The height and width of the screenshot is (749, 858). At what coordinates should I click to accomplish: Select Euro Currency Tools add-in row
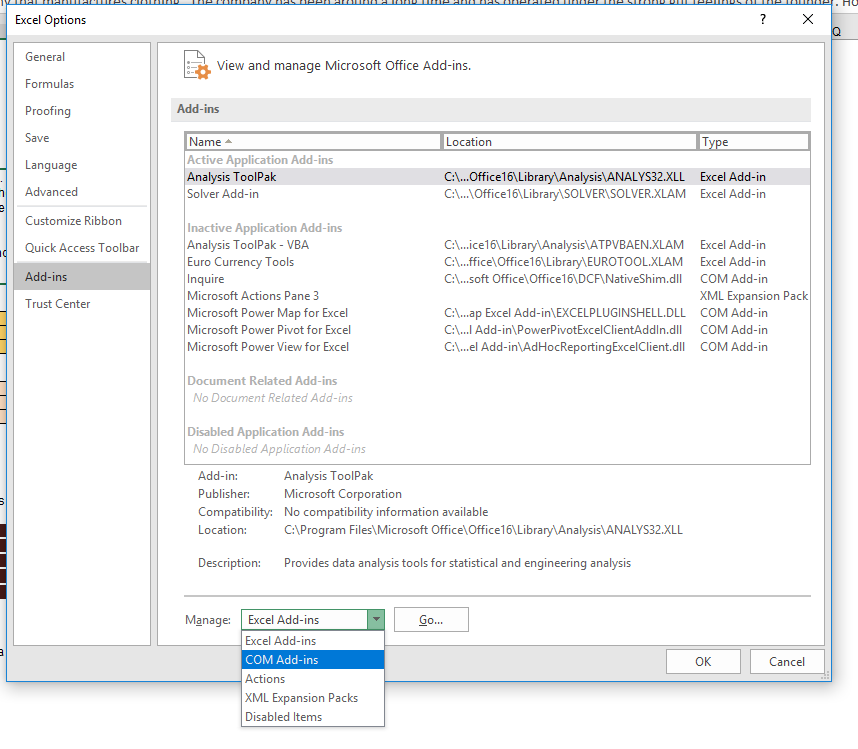pos(240,262)
